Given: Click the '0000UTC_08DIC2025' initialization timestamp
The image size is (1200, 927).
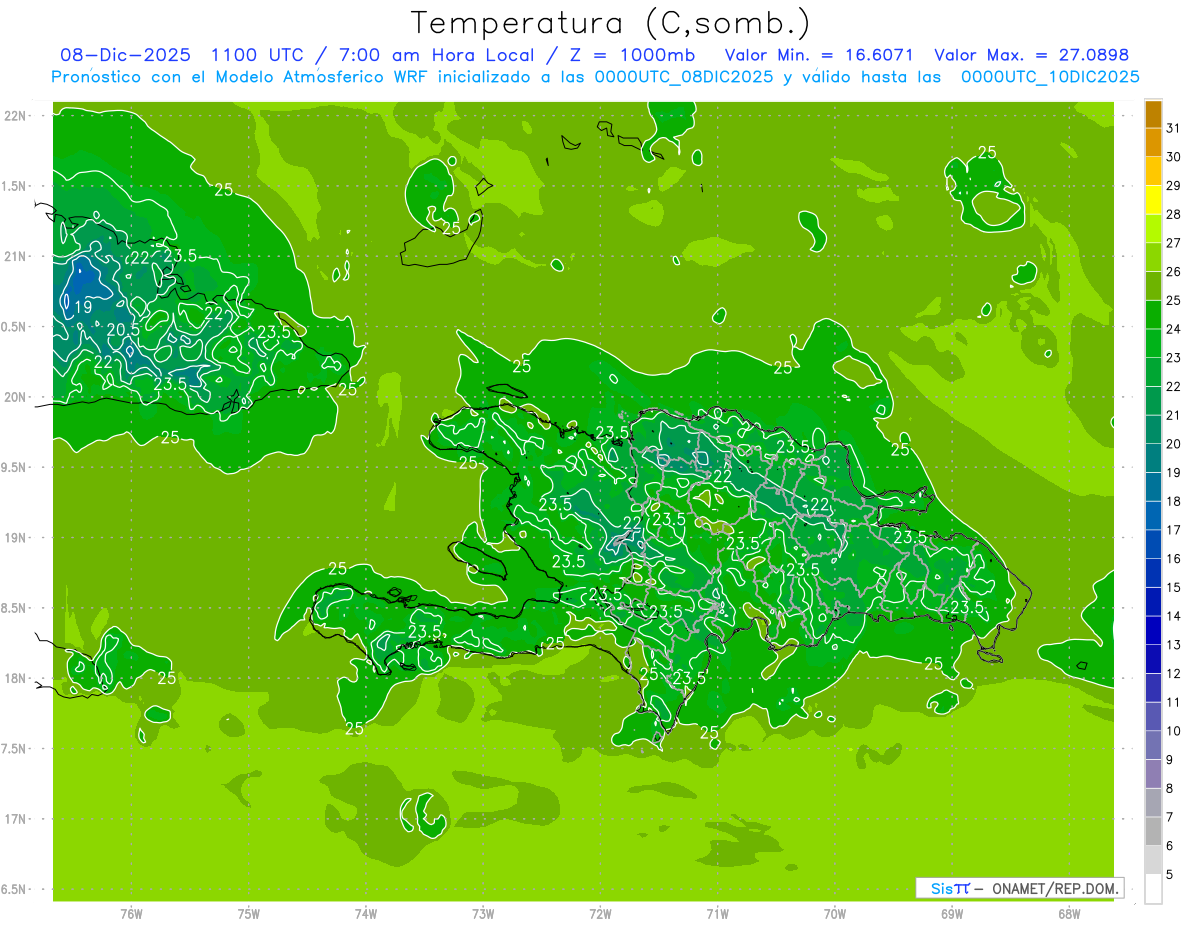Looking at the screenshot, I should tap(683, 77).
